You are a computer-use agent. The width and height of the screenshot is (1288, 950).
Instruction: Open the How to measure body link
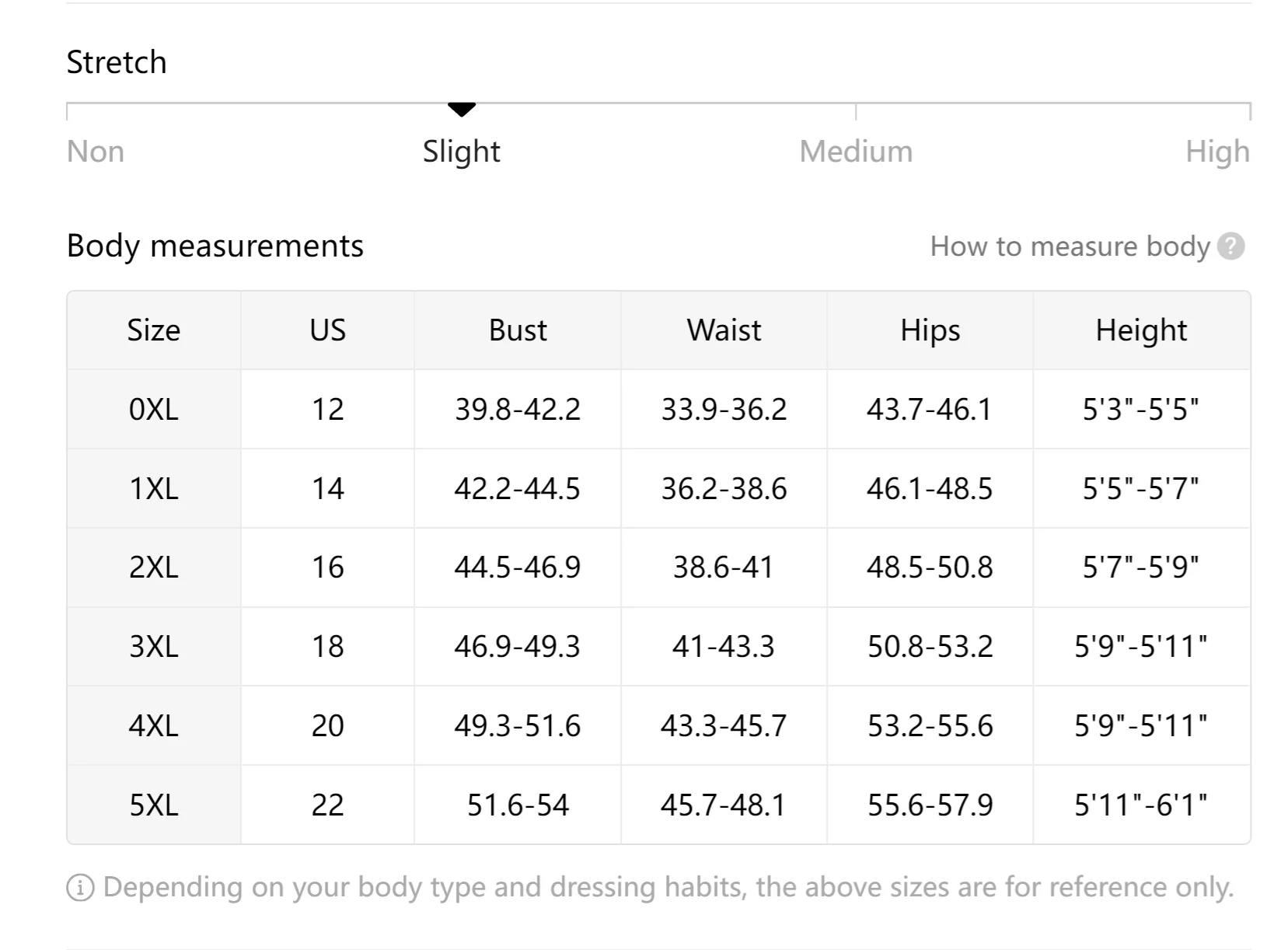(1070, 246)
